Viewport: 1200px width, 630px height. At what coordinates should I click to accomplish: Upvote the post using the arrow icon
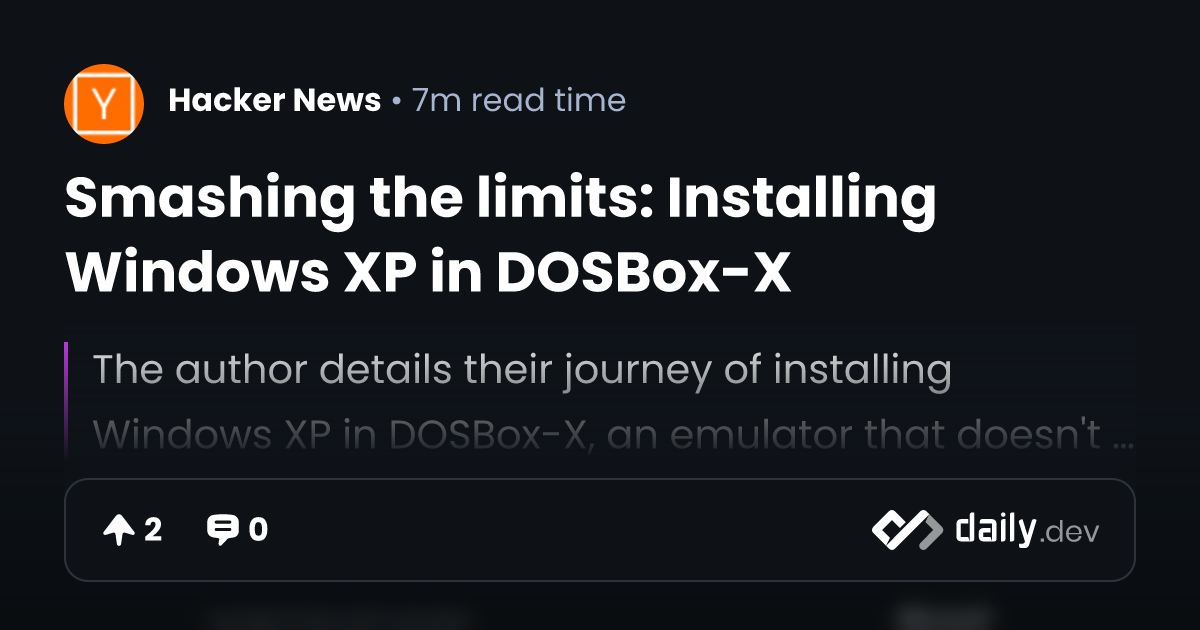pyautogui.click(x=119, y=530)
